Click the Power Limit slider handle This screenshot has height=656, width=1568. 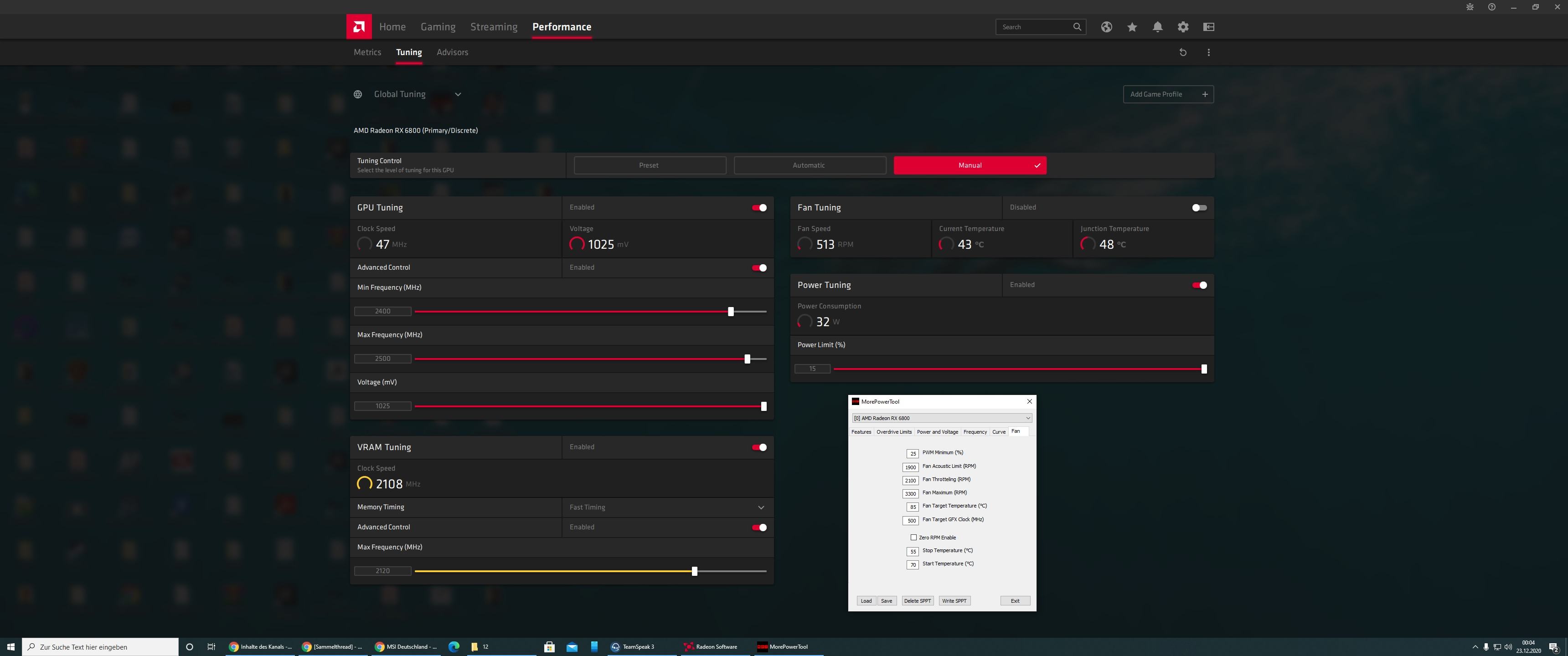tap(1204, 369)
